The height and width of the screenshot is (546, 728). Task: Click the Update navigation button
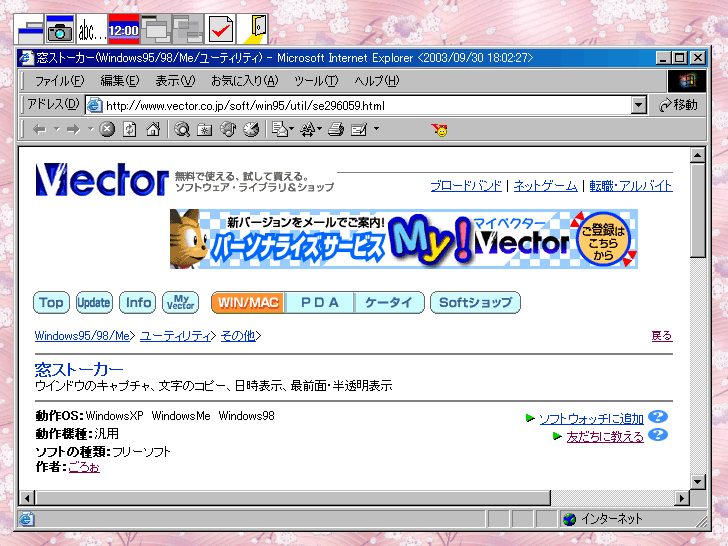click(94, 303)
